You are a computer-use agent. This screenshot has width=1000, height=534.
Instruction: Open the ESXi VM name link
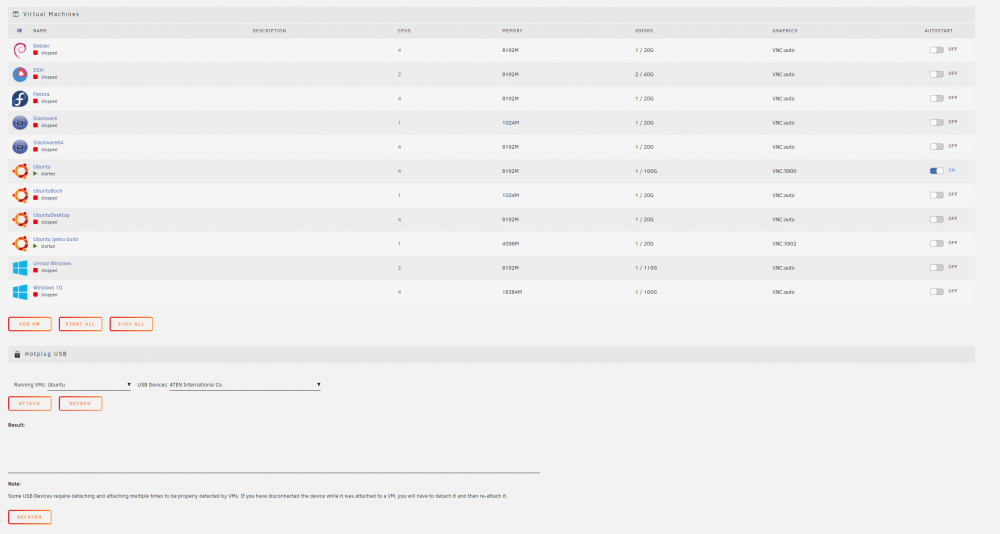click(38, 70)
